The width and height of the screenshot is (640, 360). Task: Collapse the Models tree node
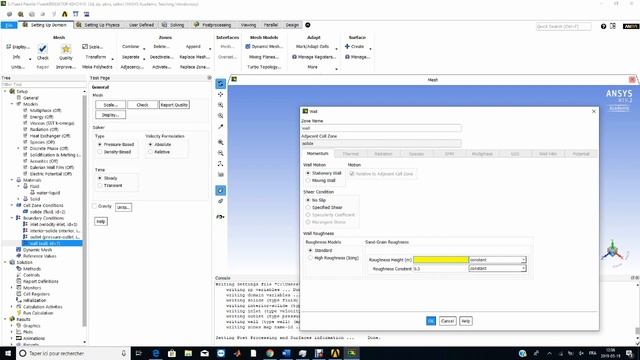pos(12,104)
